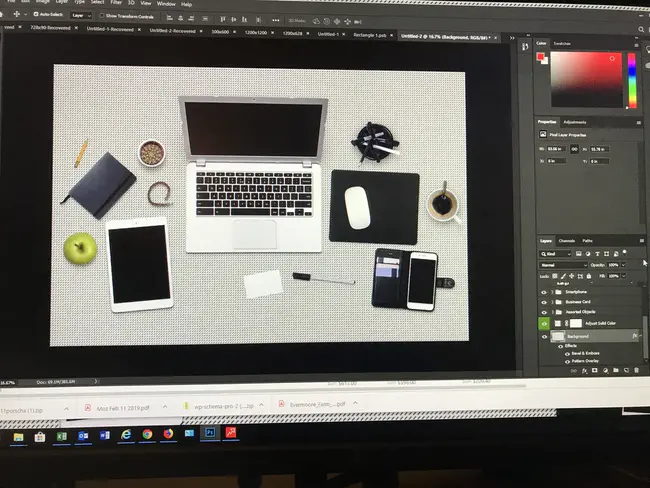Switch to the Channels tab
Image resolution: width=650 pixels, height=488 pixels.
(567, 241)
